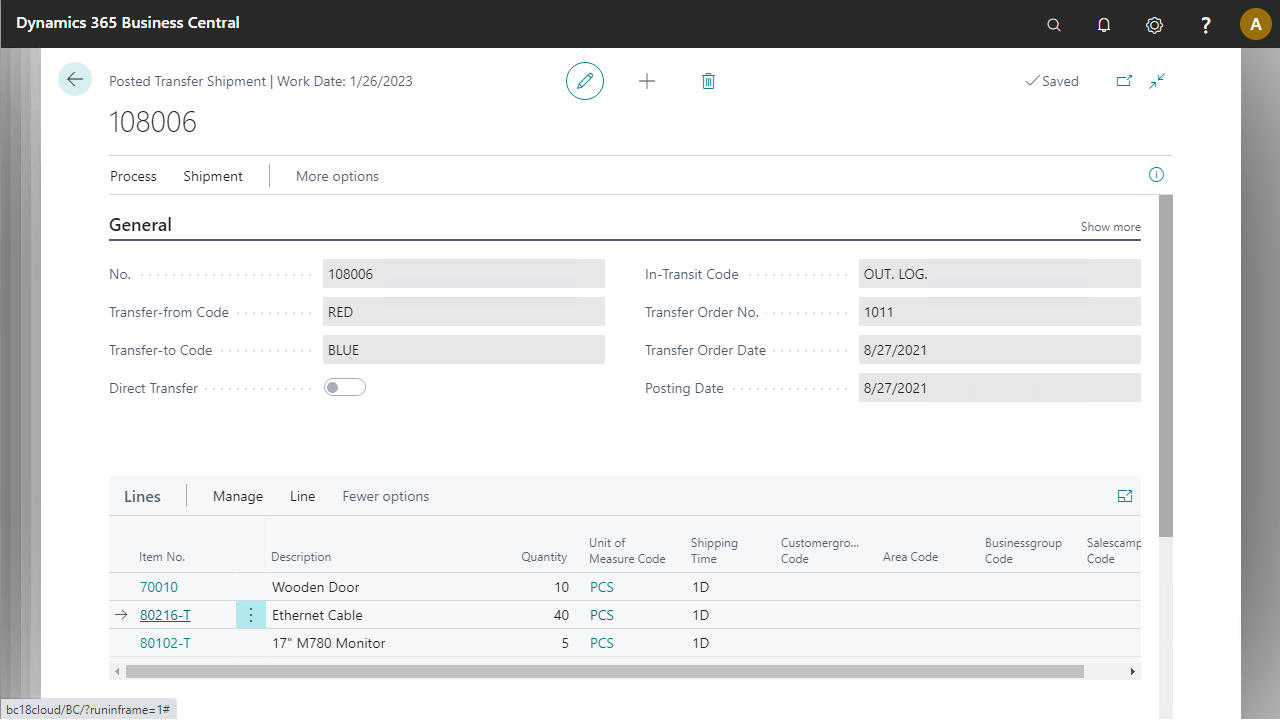Click the Quantity column header
This screenshot has width=1280, height=720.
click(544, 557)
